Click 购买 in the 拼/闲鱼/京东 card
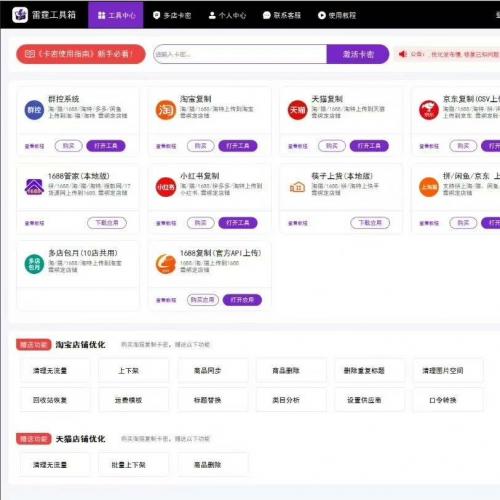This screenshot has height=500, width=500. coord(463,223)
